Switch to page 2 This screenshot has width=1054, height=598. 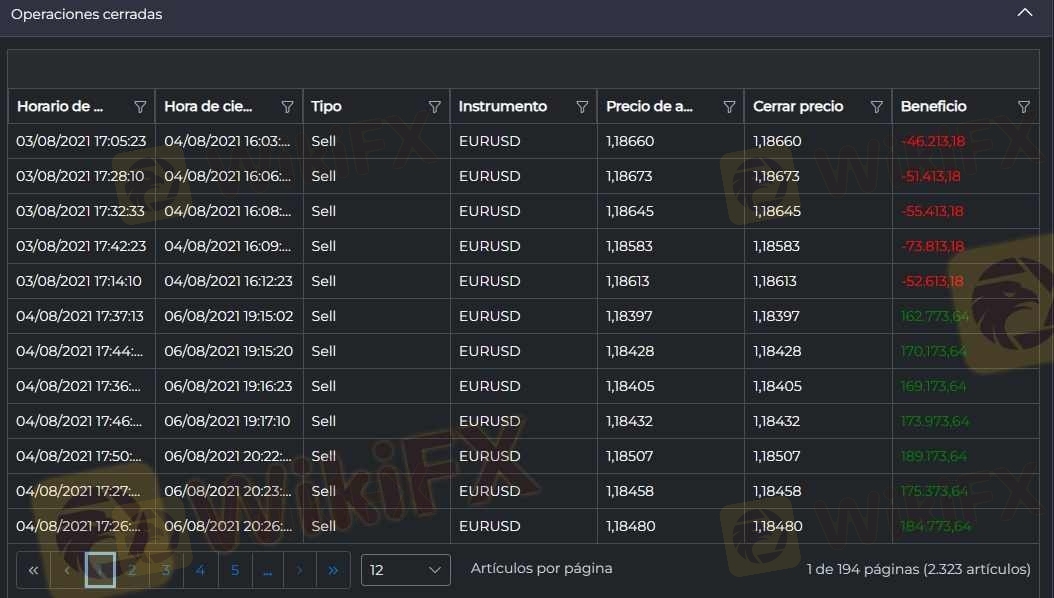click(x=132, y=570)
